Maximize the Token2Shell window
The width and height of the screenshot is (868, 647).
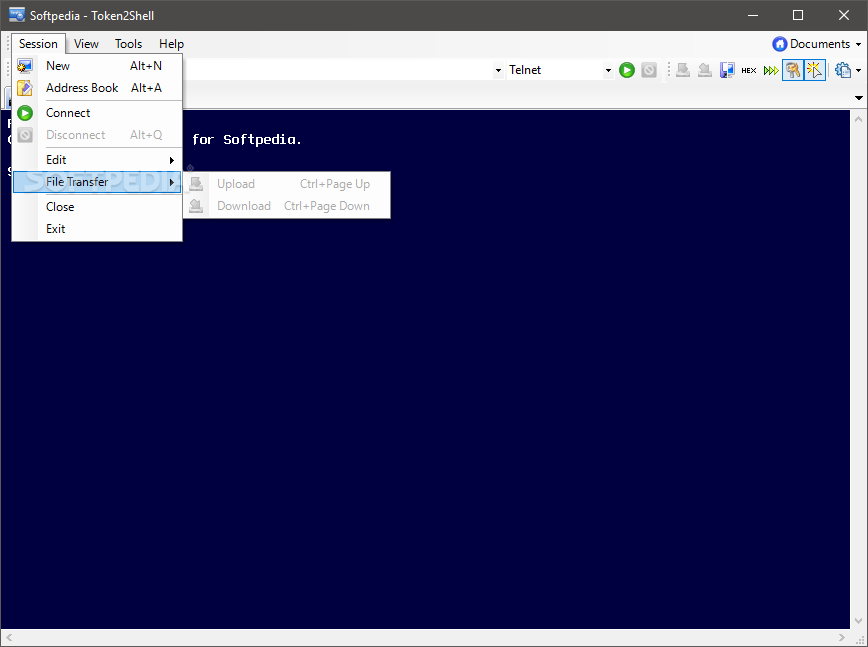click(x=798, y=15)
